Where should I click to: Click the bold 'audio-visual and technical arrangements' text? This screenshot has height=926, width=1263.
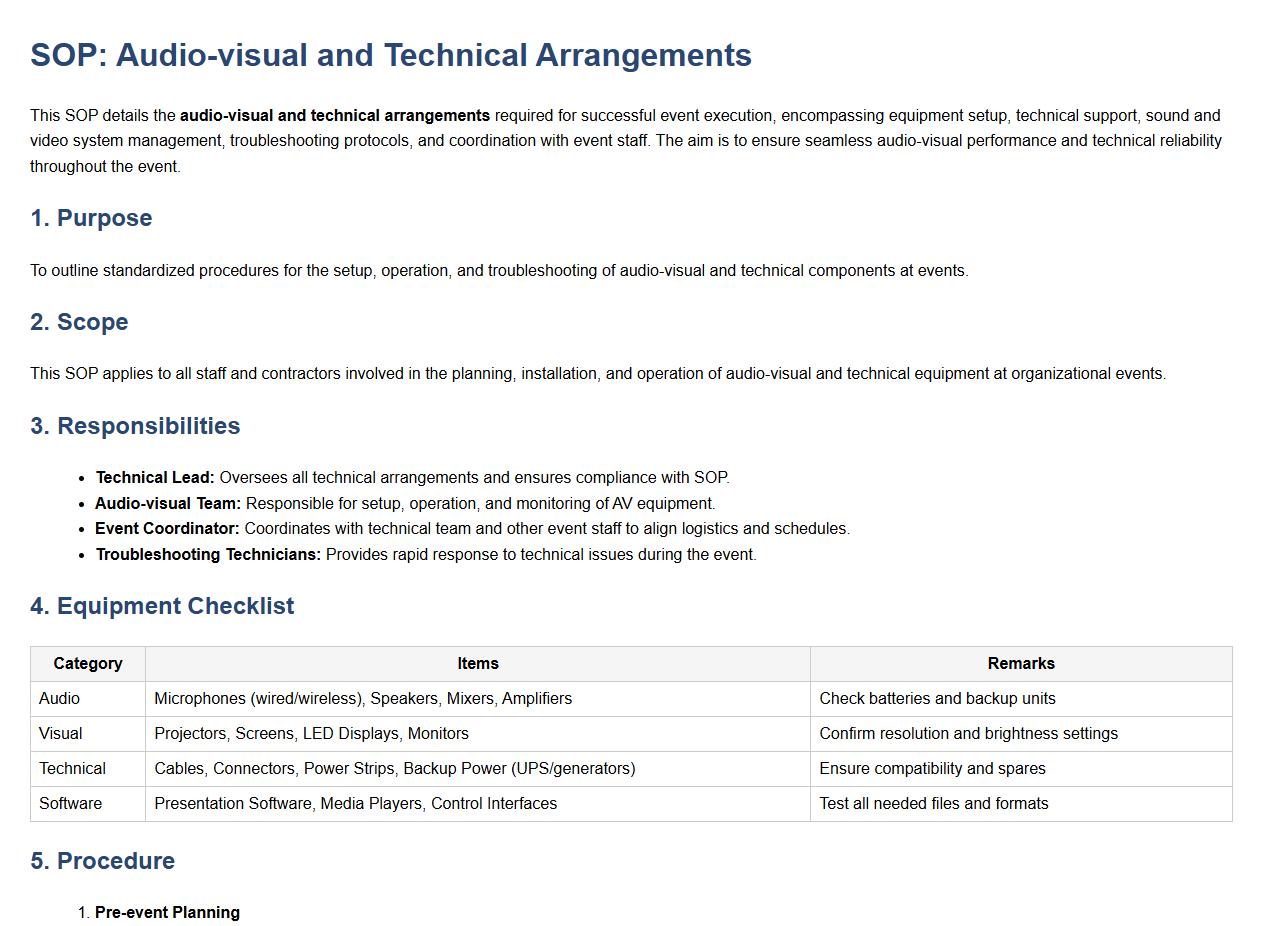[x=335, y=116]
